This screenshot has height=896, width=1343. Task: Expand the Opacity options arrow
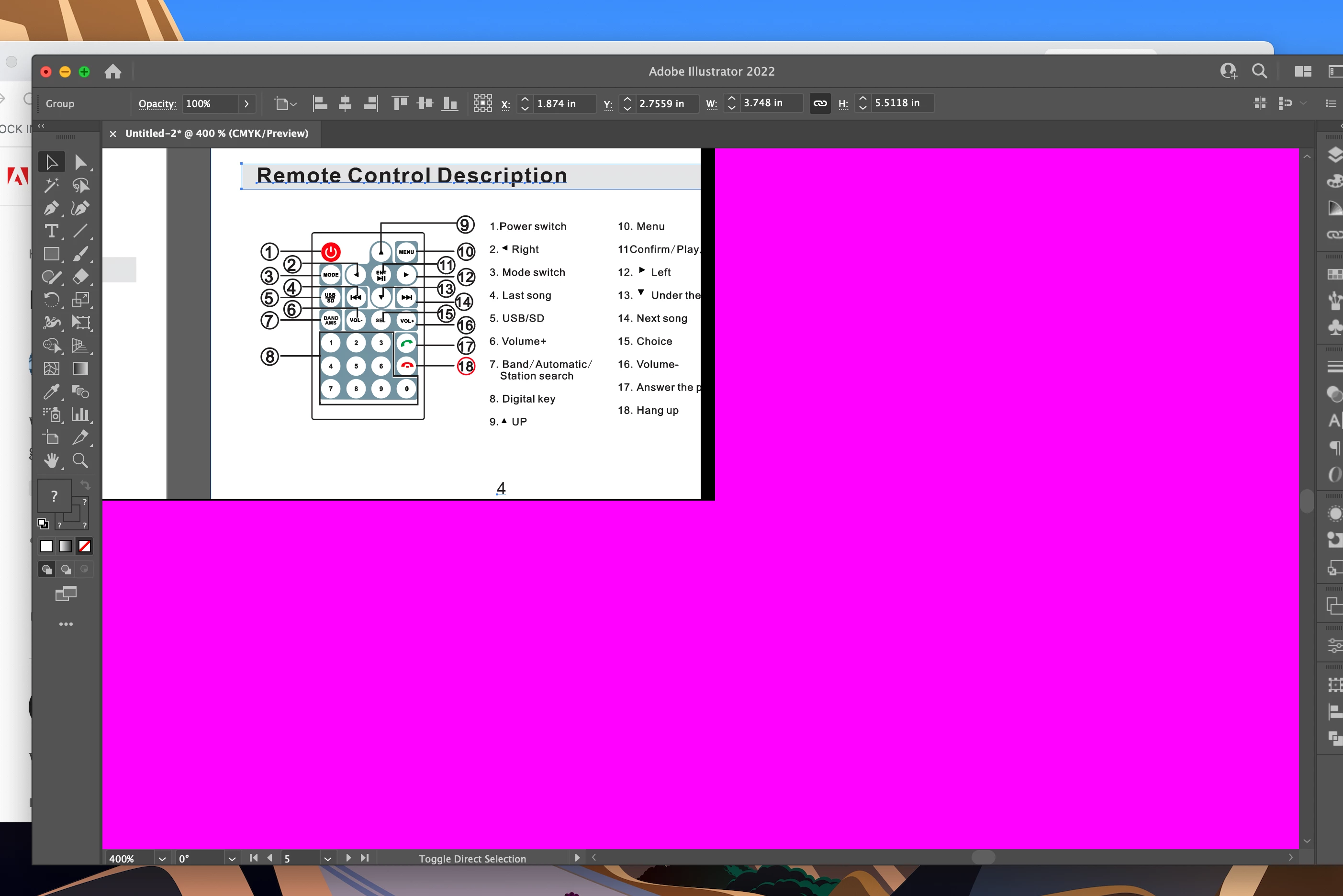(x=247, y=103)
